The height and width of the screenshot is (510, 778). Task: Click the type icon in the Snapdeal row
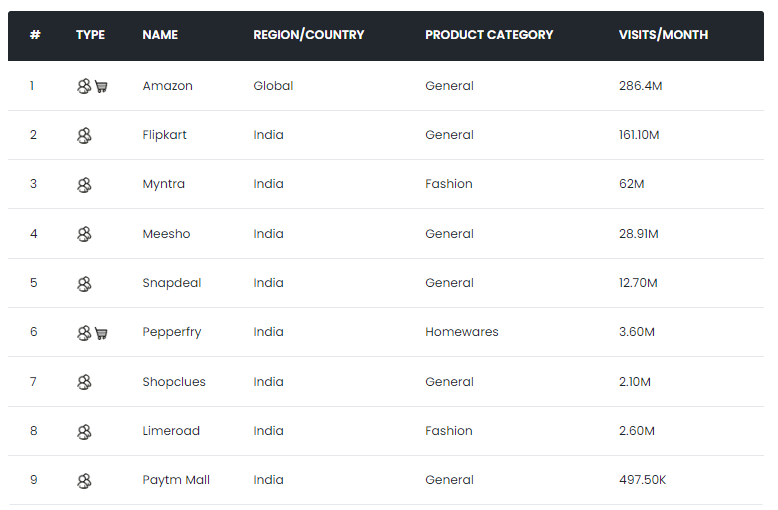[84, 284]
